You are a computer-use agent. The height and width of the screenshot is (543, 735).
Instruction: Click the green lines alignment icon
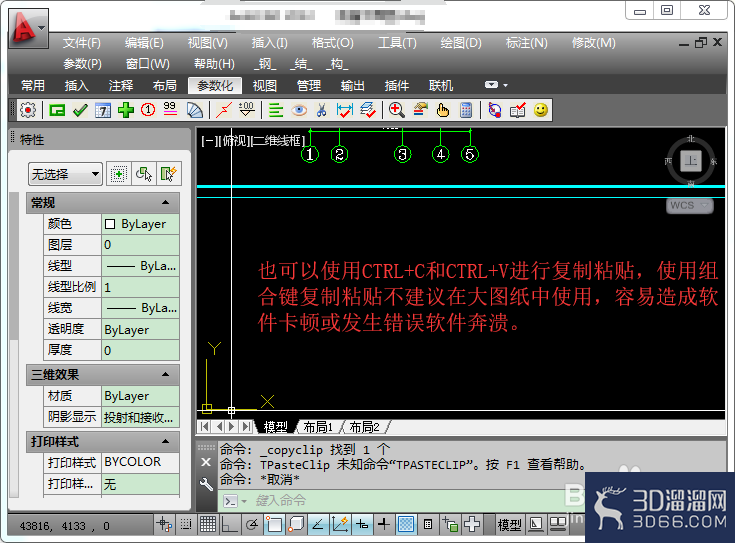tap(276, 111)
